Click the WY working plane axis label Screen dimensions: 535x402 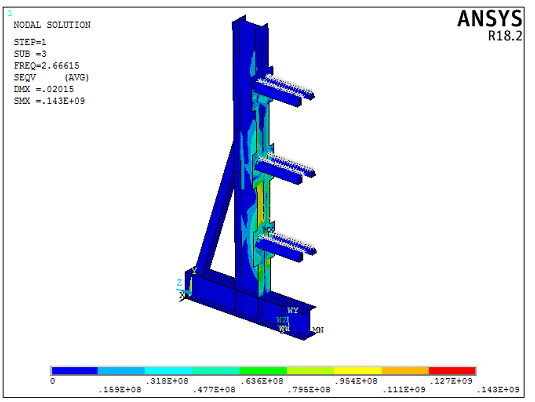point(292,310)
